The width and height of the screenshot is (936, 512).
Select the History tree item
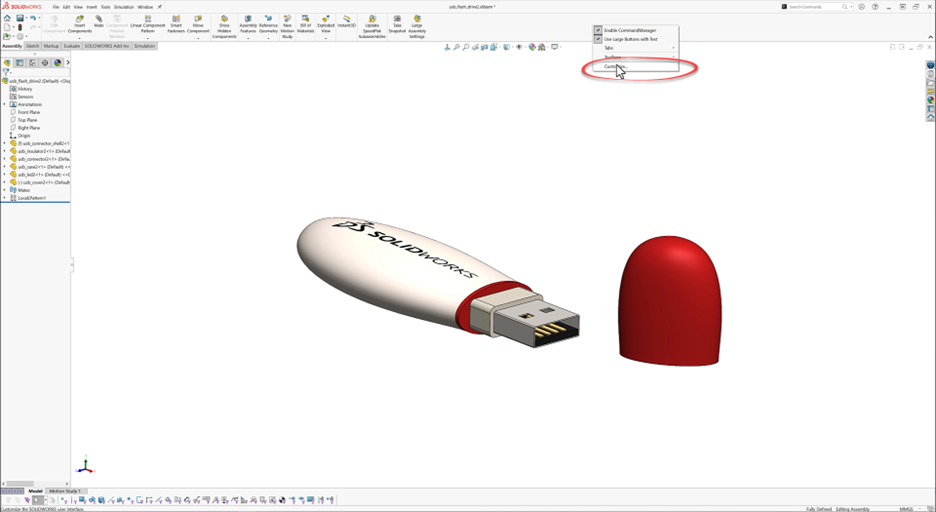click(x=25, y=89)
